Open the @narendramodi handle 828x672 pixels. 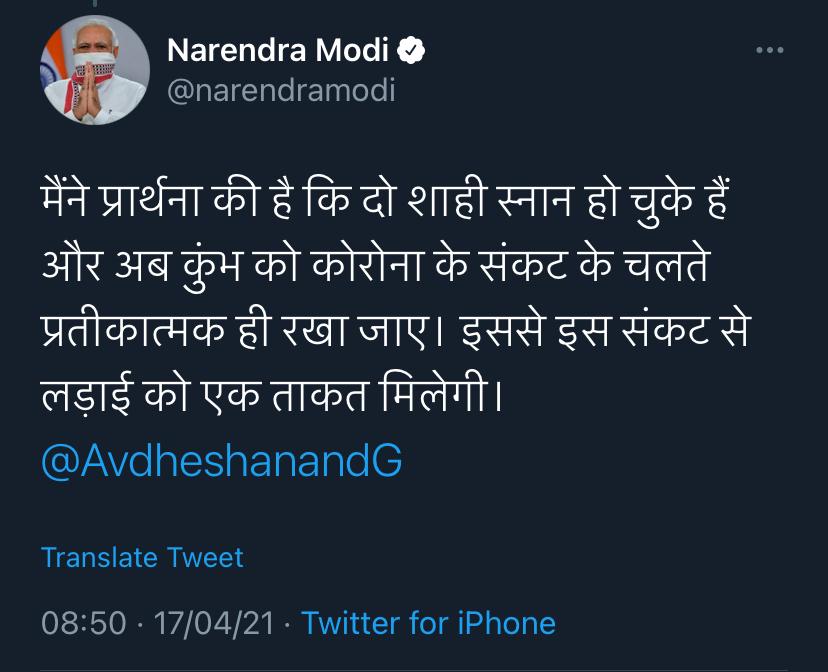tap(281, 91)
